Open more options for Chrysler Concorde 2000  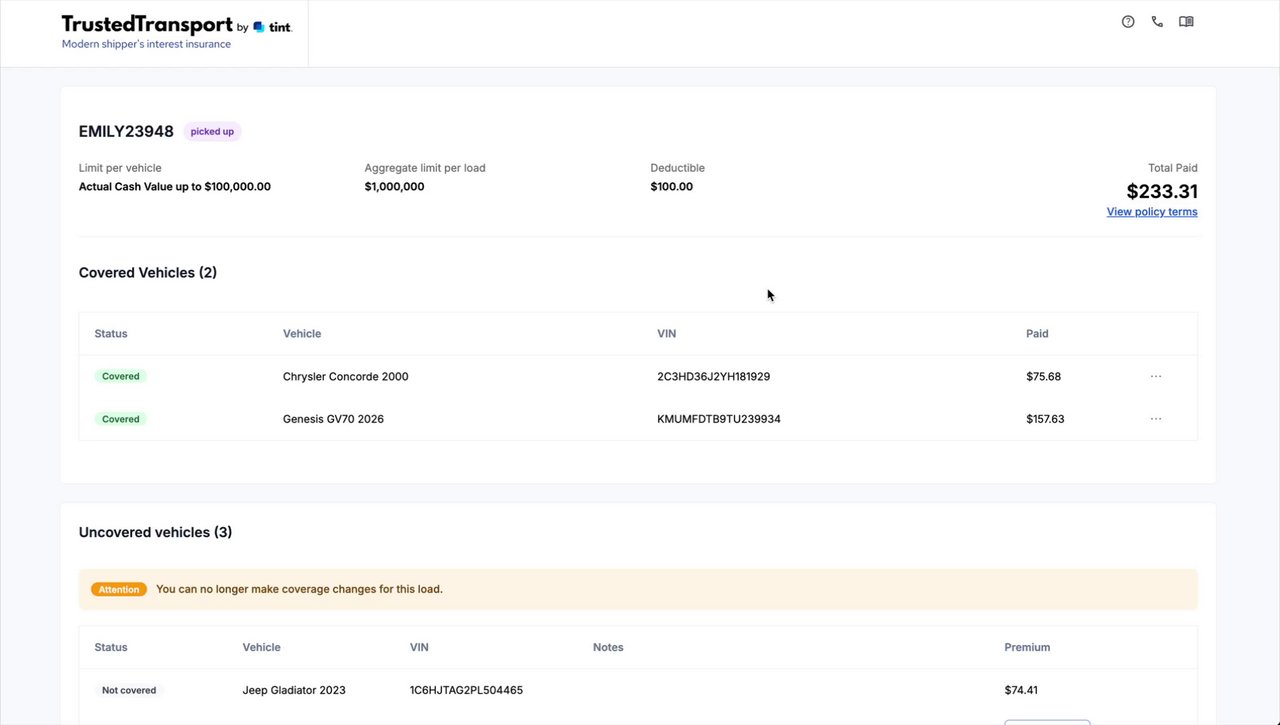[1156, 377]
